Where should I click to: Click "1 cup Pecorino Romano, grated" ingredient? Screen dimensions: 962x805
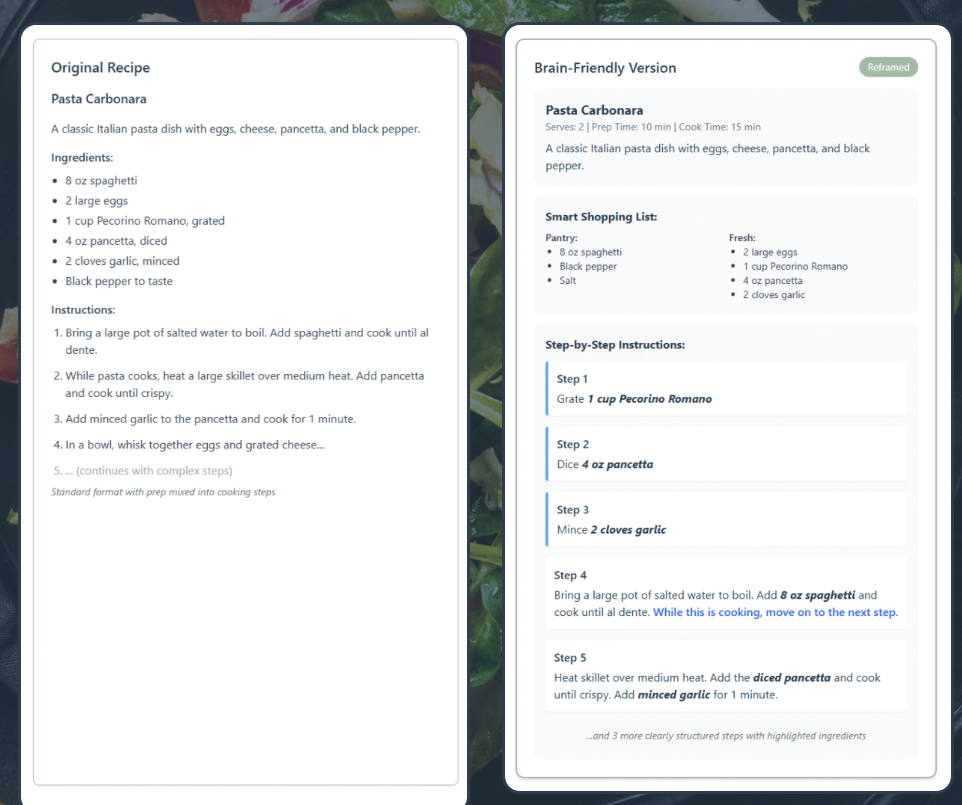145,221
